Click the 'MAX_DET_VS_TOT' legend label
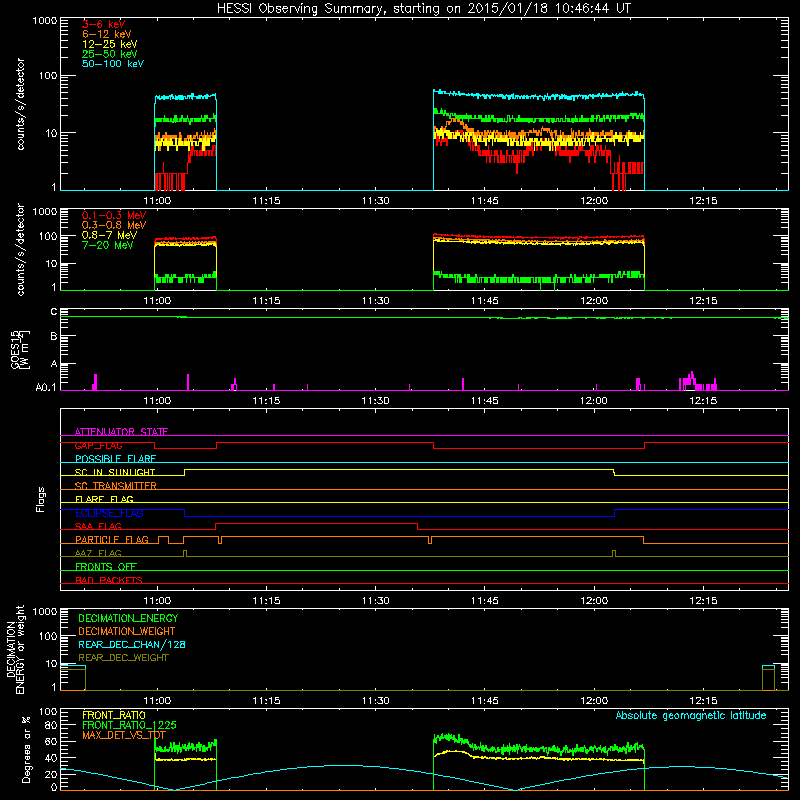The height and width of the screenshot is (800, 800). click(x=124, y=735)
